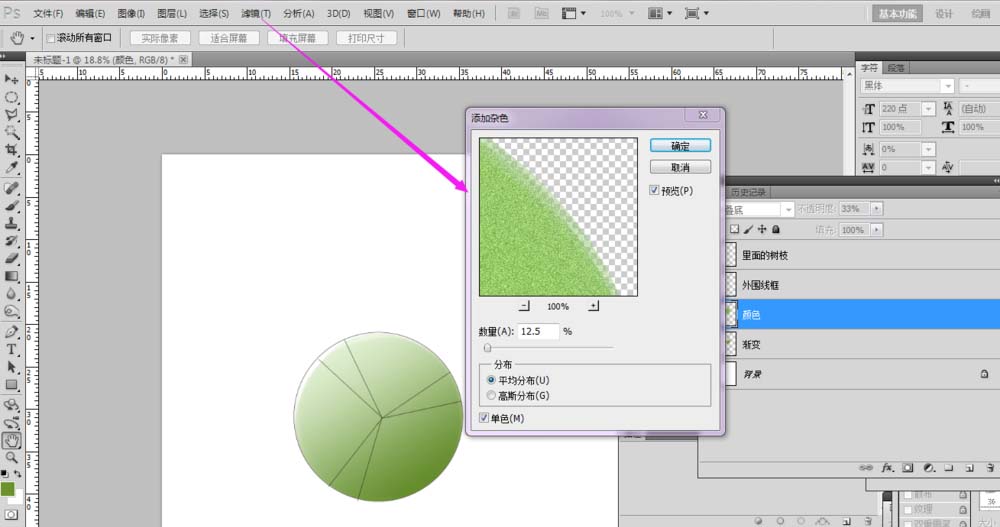
Task: Expand the font size 220点 dropdown
Action: point(929,108)
